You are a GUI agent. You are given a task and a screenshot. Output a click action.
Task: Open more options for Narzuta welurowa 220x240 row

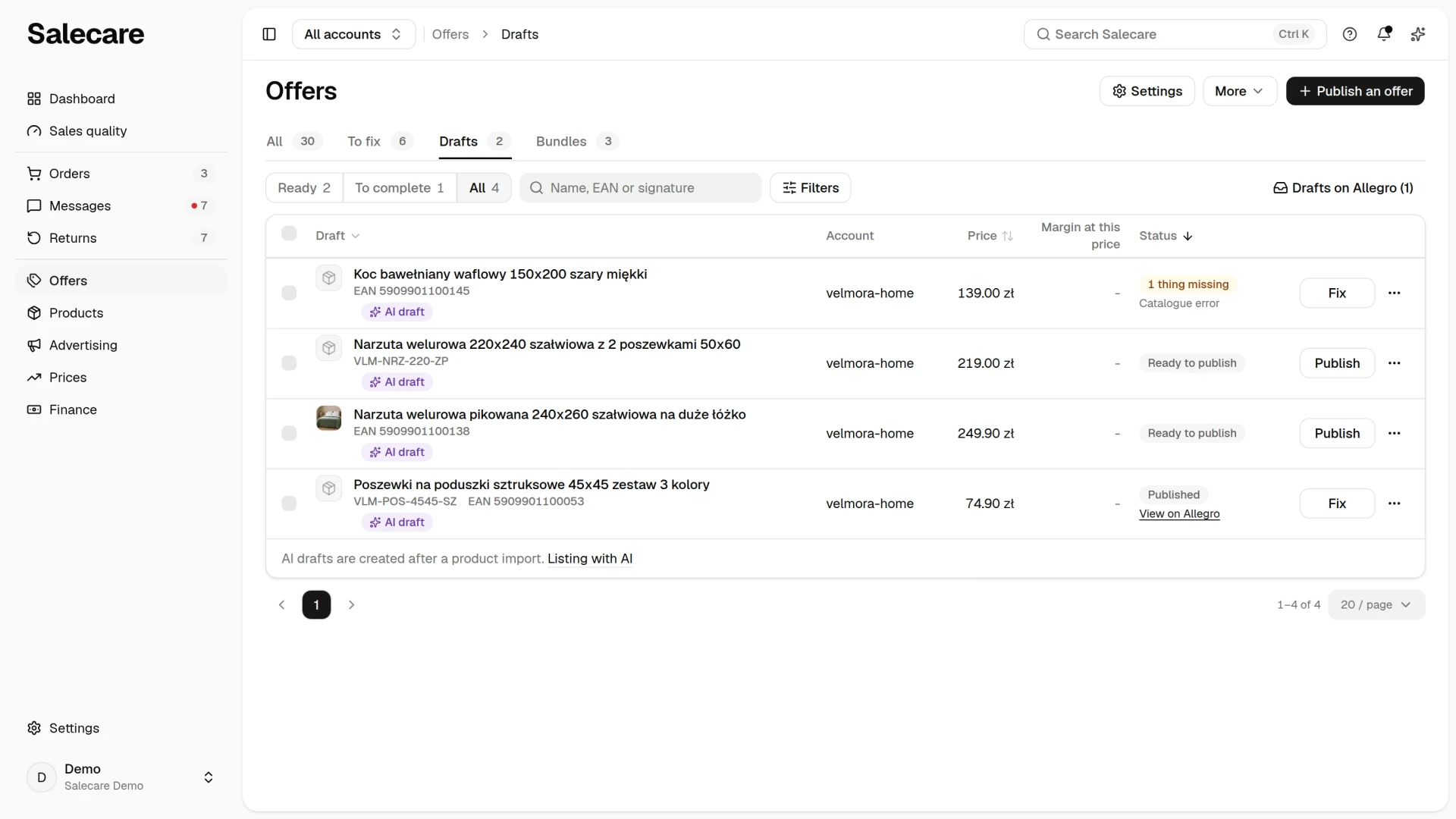point(1394,363)
